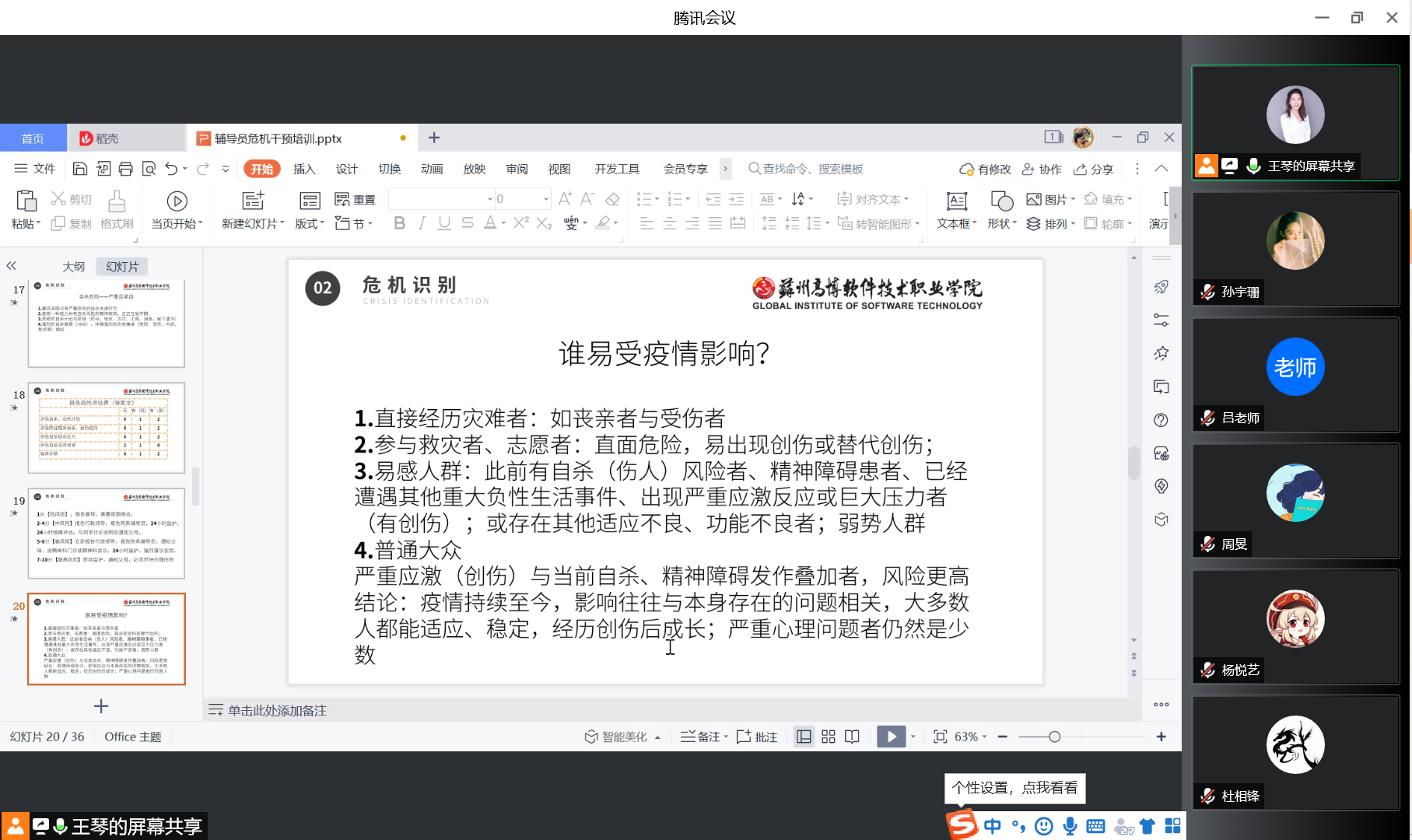Click the Underline text icon
Viewport: 1412px width, 840px height.
pos(444,223)
